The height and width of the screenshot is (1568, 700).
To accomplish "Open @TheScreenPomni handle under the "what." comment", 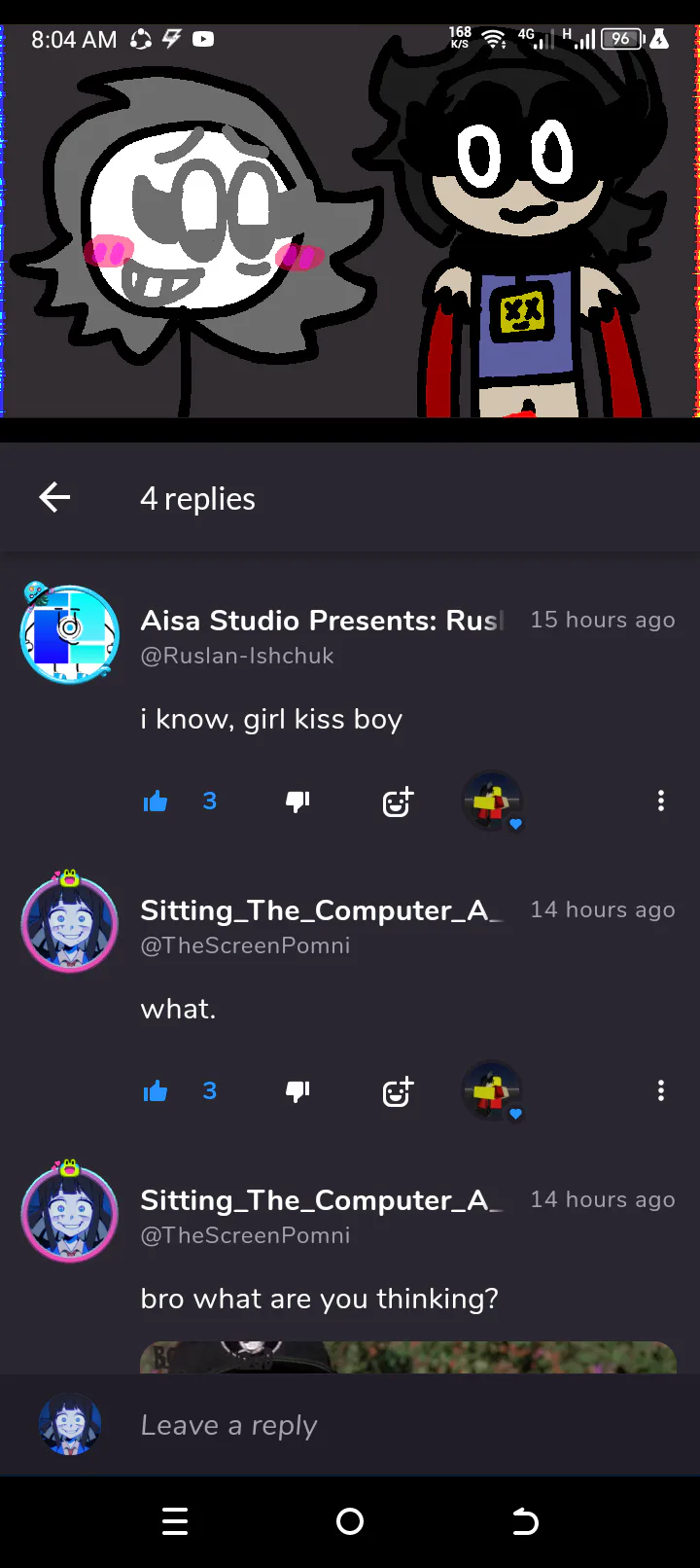I will 245,945.
